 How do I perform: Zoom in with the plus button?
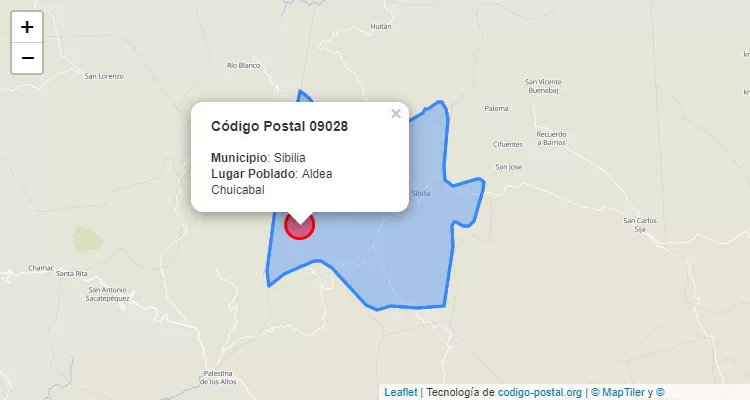27,27
